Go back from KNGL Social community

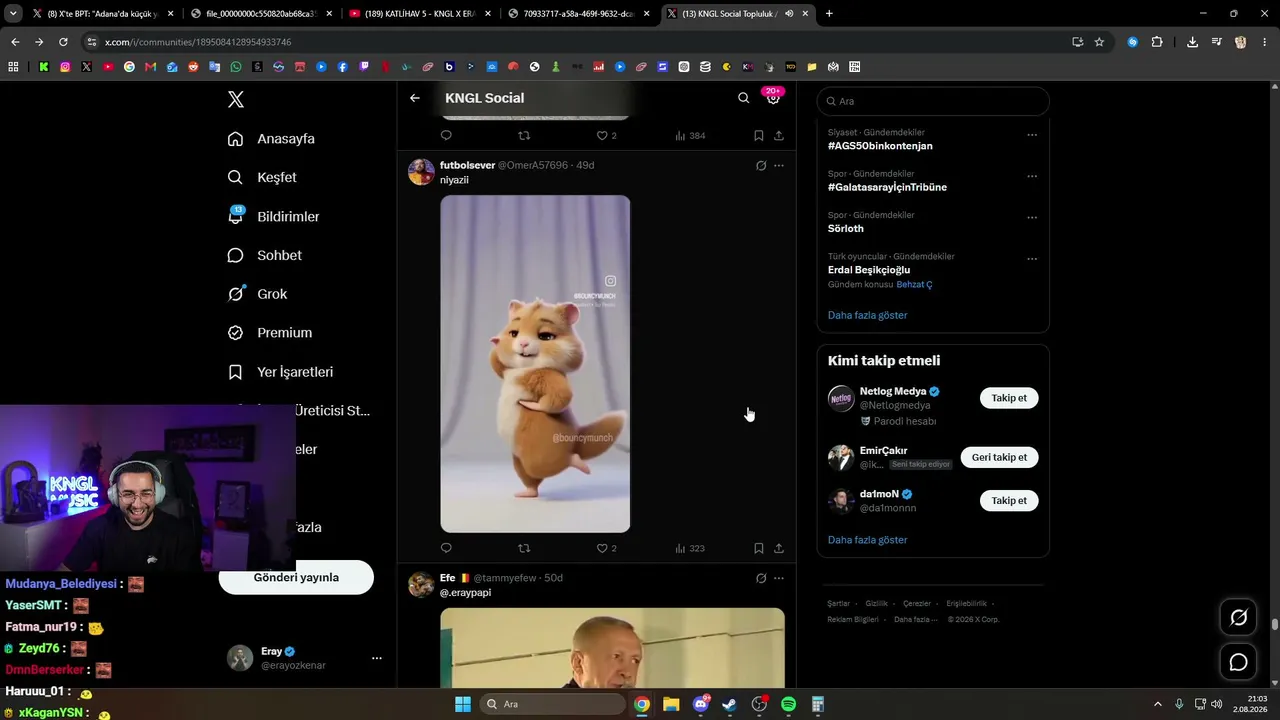(x=415, y=98)
